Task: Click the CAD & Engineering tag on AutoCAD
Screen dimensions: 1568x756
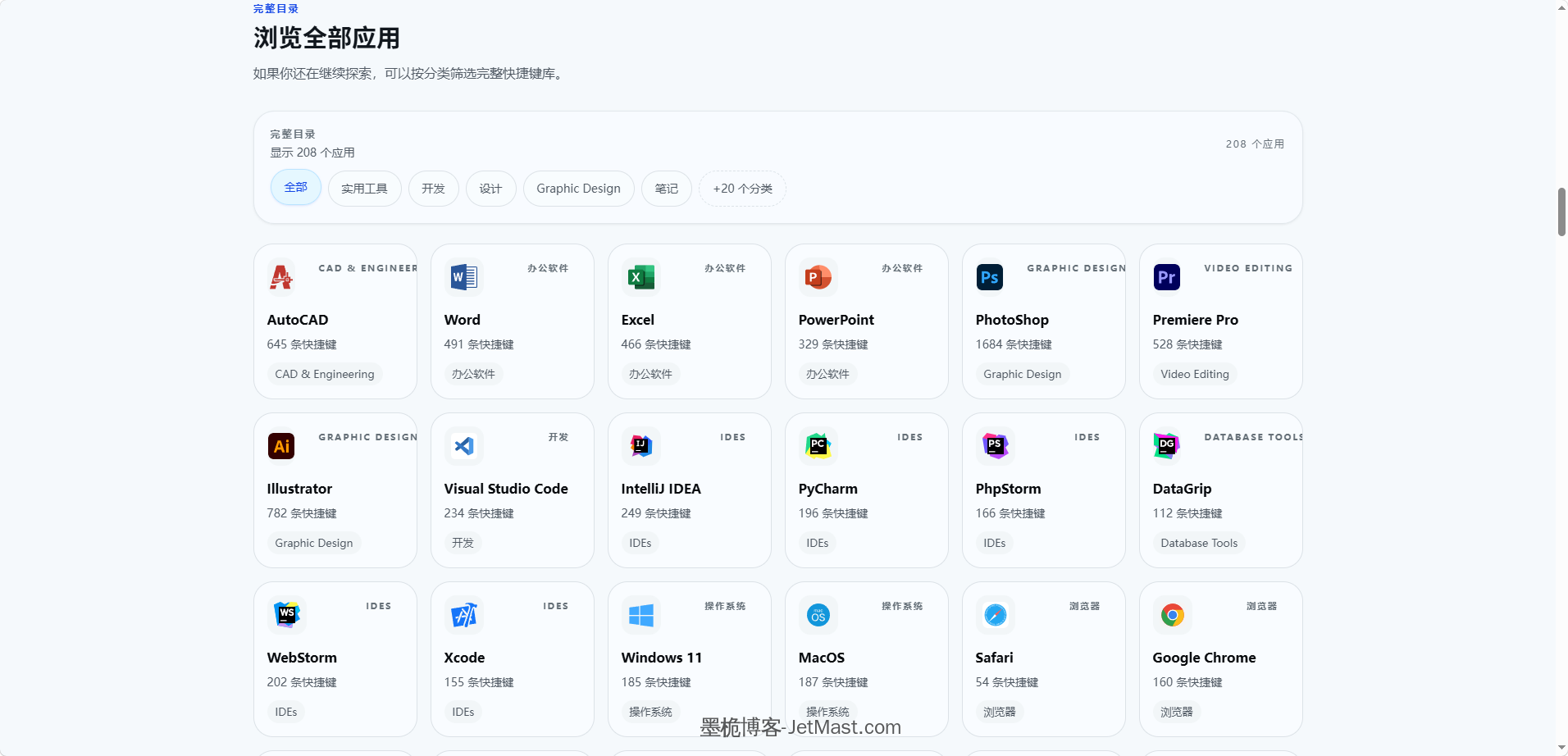Action: coord(325,374)
